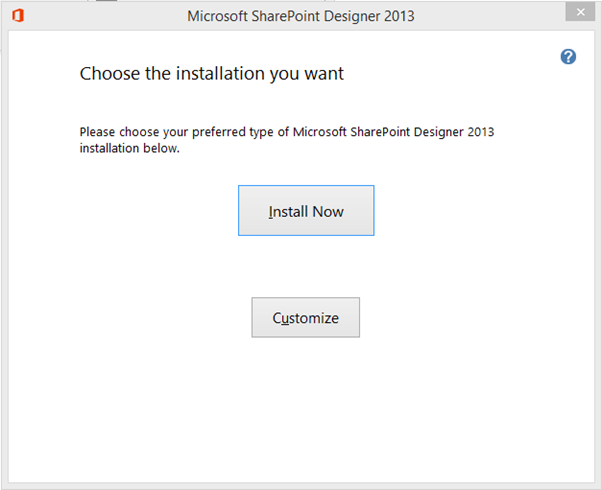Click text "Please choose your preferred type"
Screen dimensions: 602x490
pos(176,132)
